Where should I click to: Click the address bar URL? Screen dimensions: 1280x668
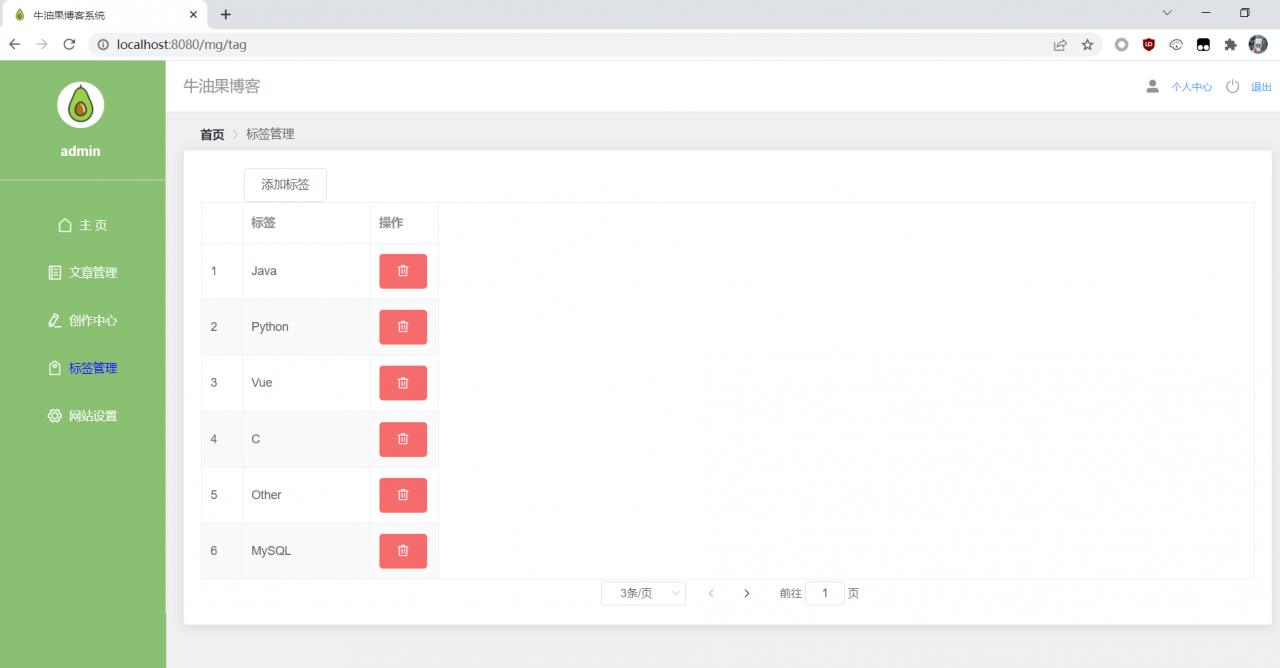181,44
